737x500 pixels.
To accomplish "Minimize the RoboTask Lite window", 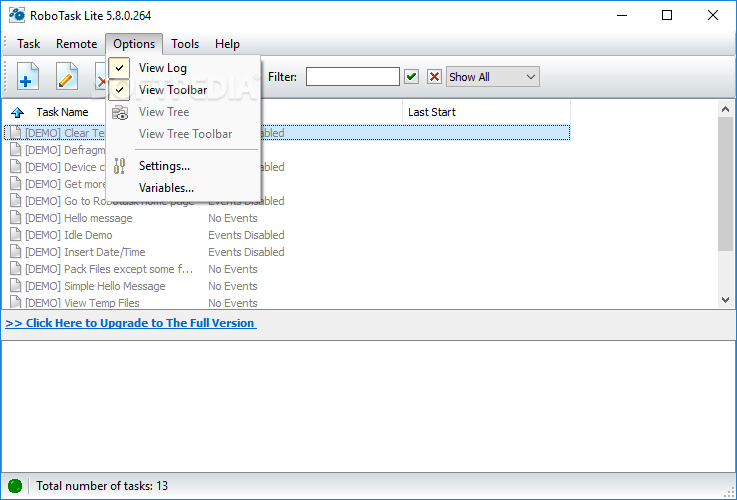I will click(x=622, y=15).
